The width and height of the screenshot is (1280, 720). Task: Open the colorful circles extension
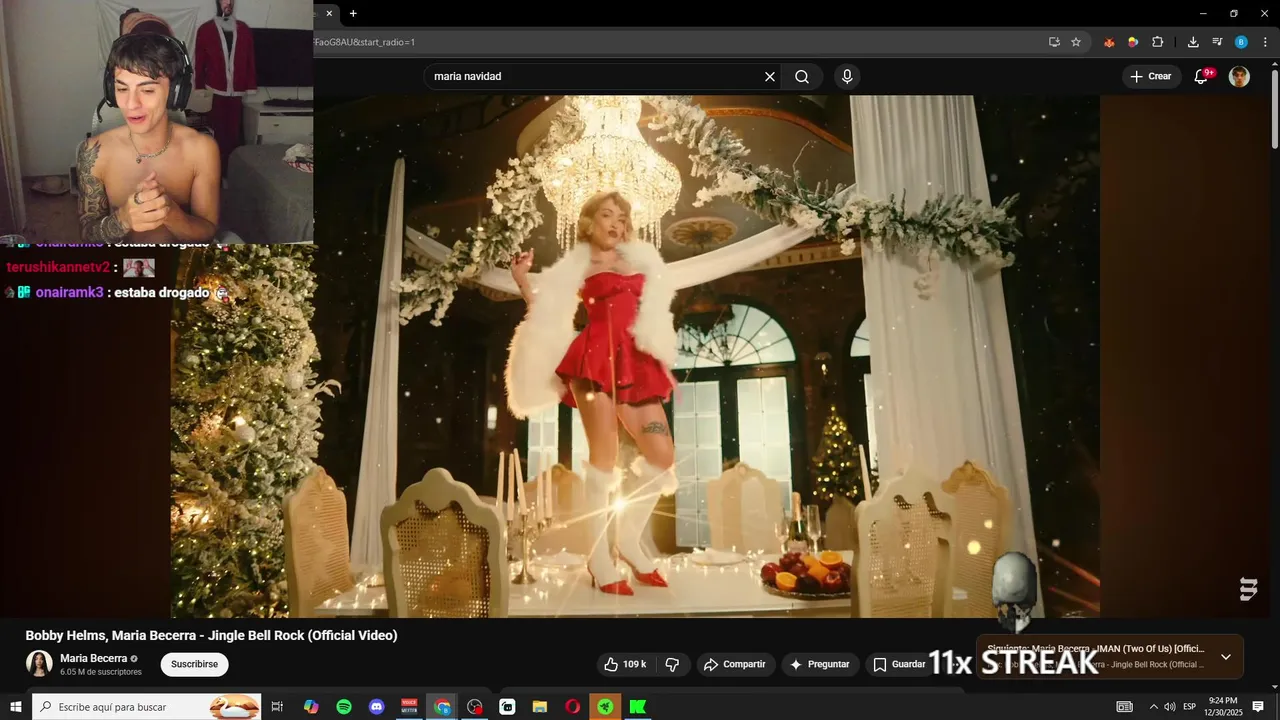click(1133, 42)
